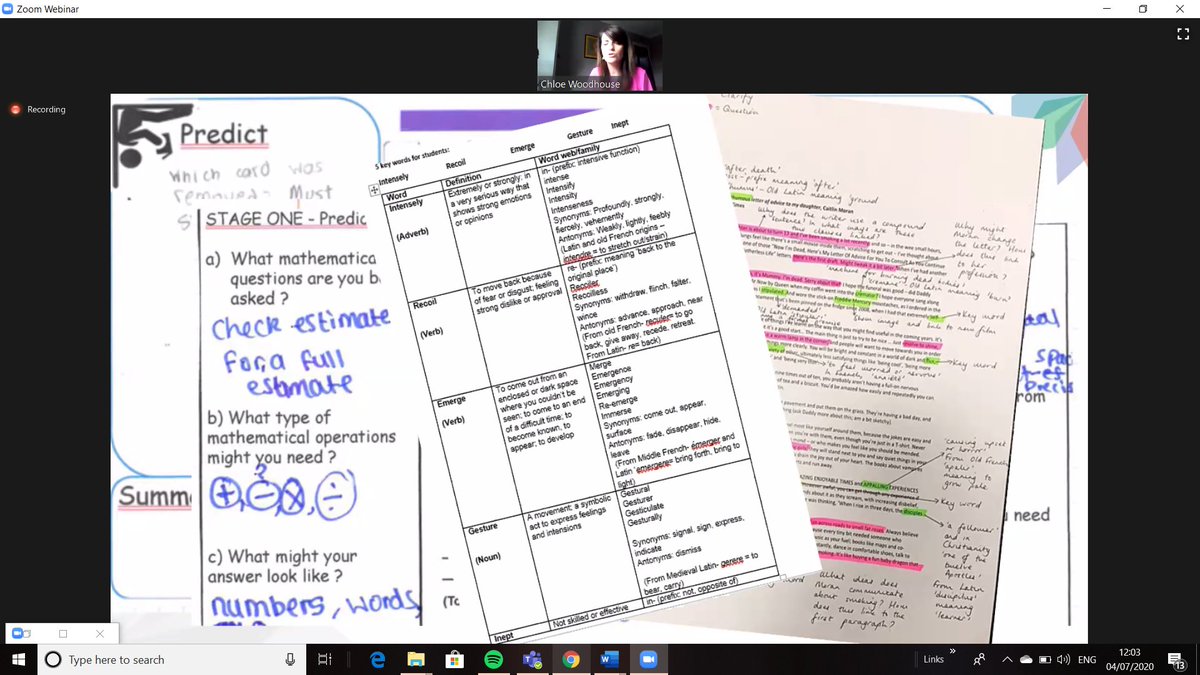
Task: Click the Recording indicator
Action: click(x=38, y=109)
